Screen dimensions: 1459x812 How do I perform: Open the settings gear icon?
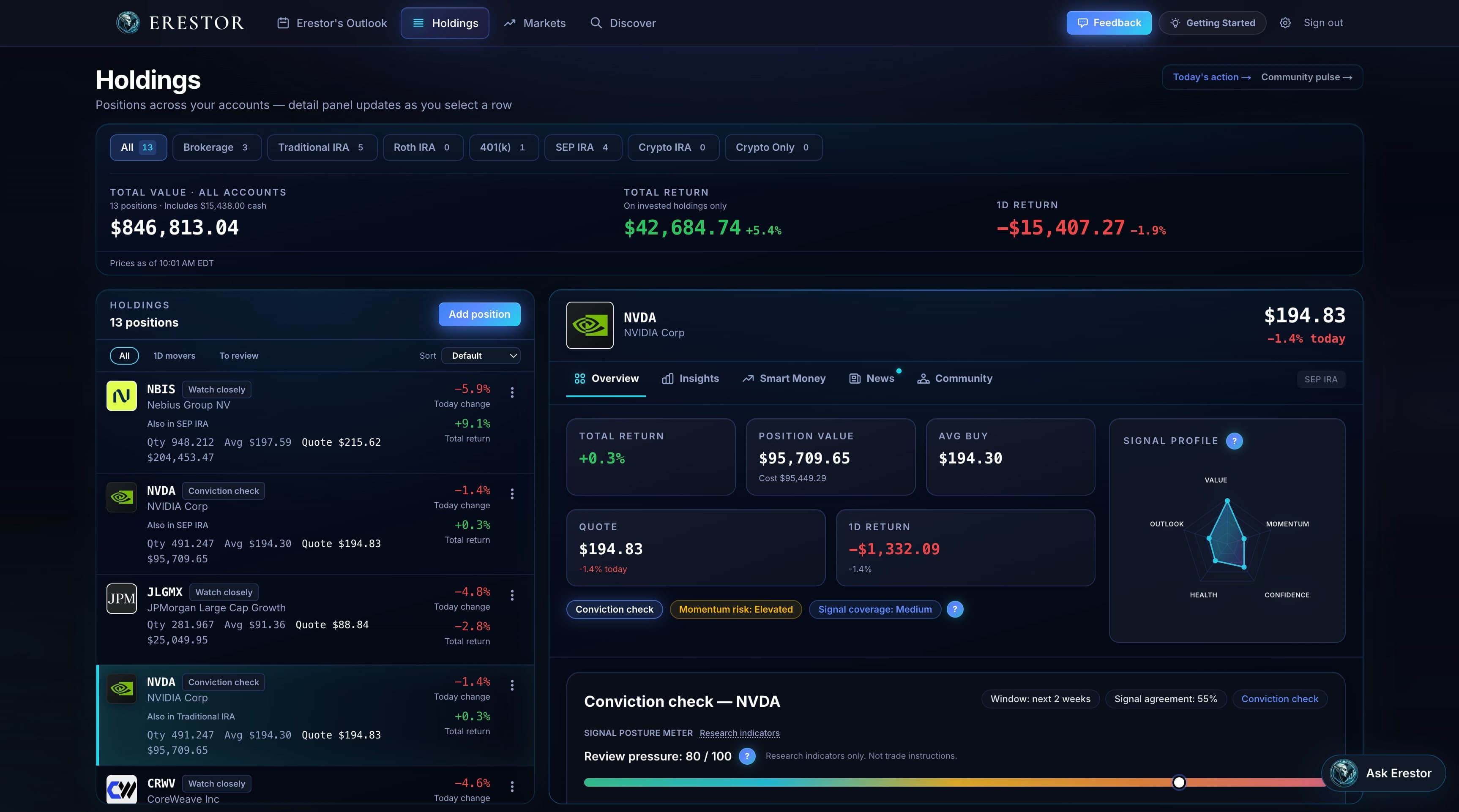(x=1285, y=23)
